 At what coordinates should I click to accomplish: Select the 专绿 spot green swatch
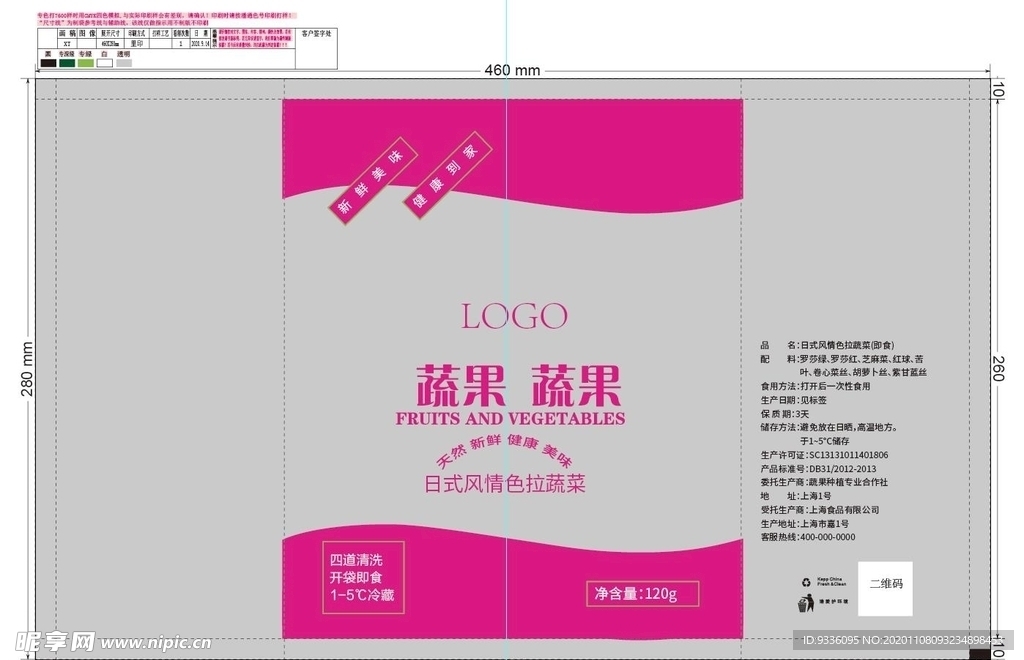[85, 62]
